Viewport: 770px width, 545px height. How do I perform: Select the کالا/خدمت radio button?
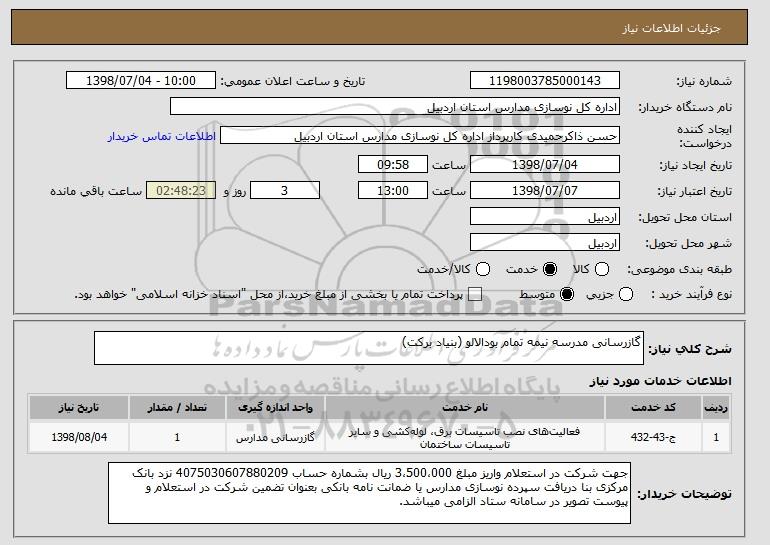pos(483,269)
